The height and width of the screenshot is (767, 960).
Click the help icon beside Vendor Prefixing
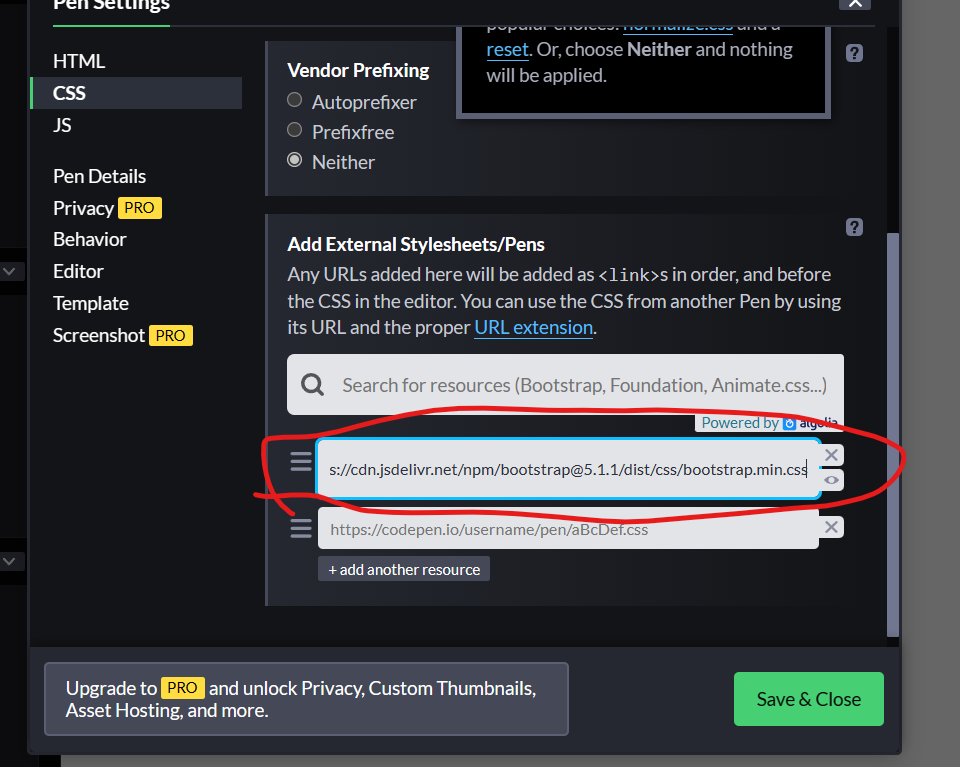(854, 53)
